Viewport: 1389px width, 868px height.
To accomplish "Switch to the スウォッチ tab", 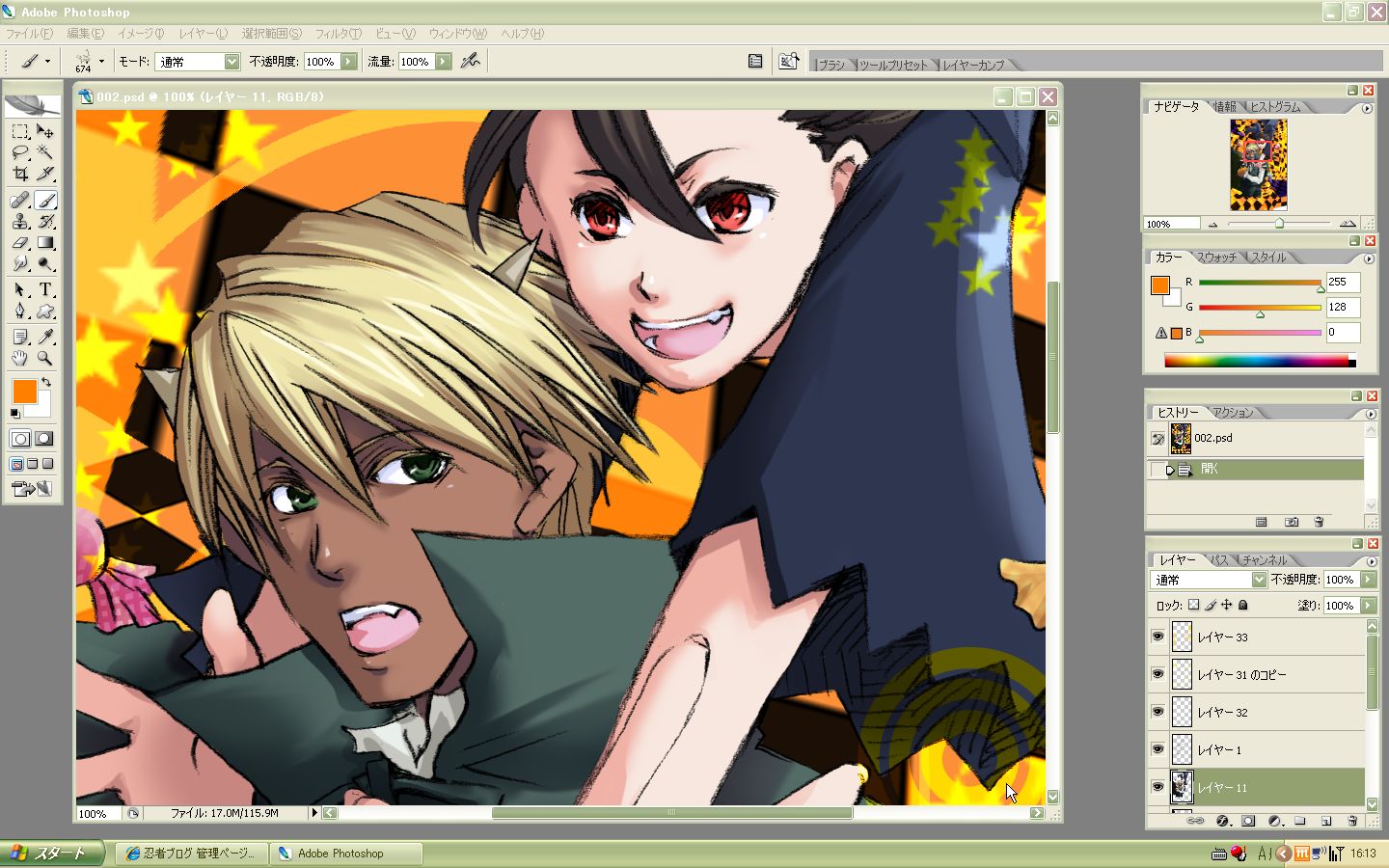I will pyautogui.click(x=1216, y=258).
